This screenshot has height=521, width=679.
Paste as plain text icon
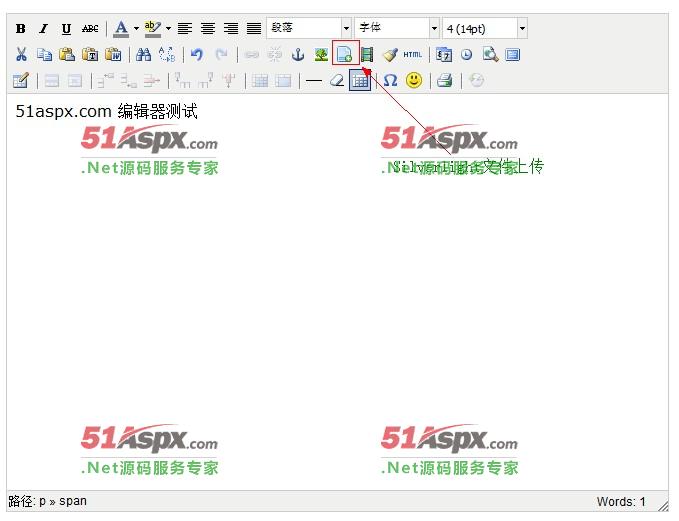(90, 55)
